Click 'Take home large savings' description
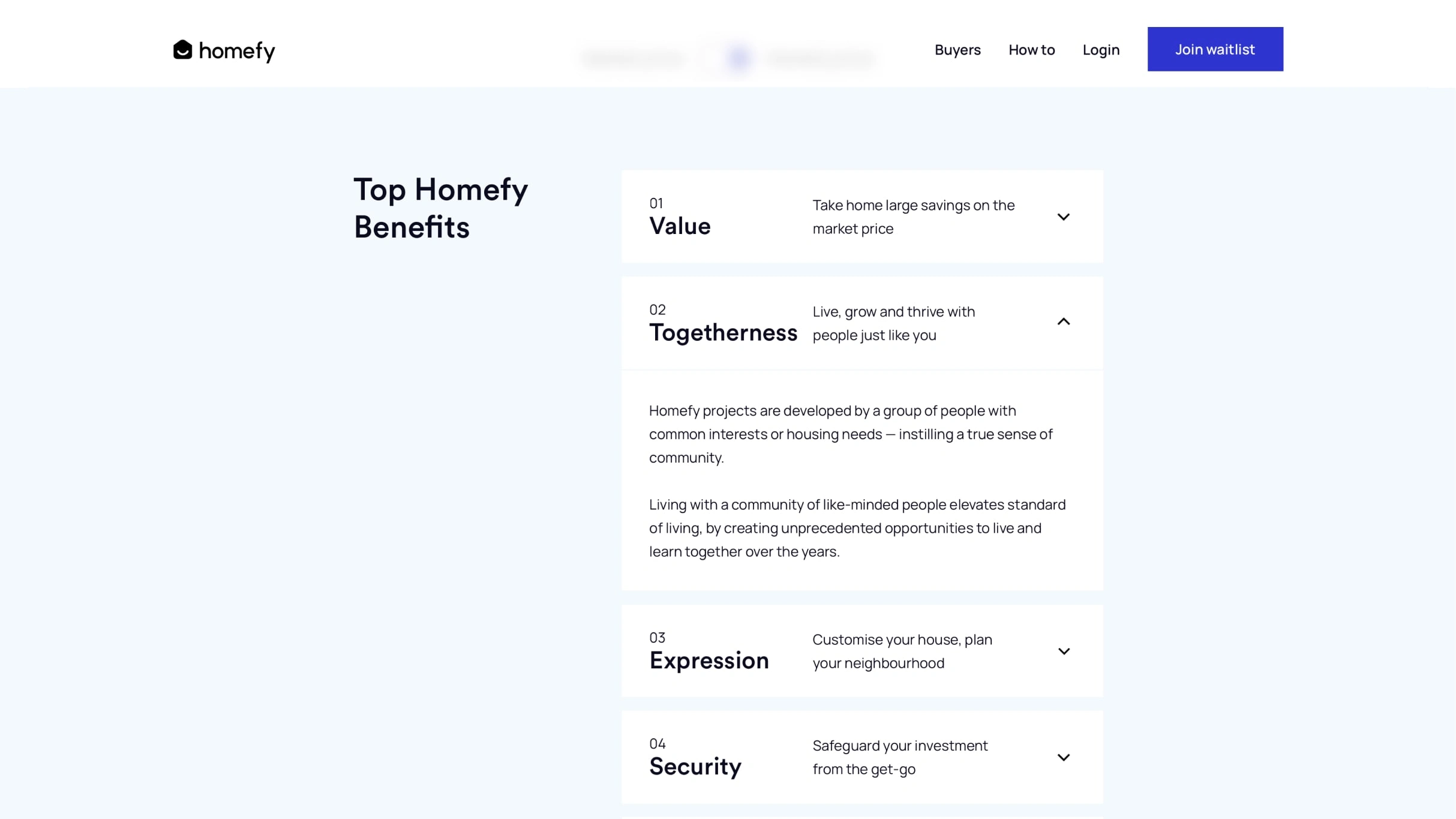 pyautogui.click(x=913, y=217)
